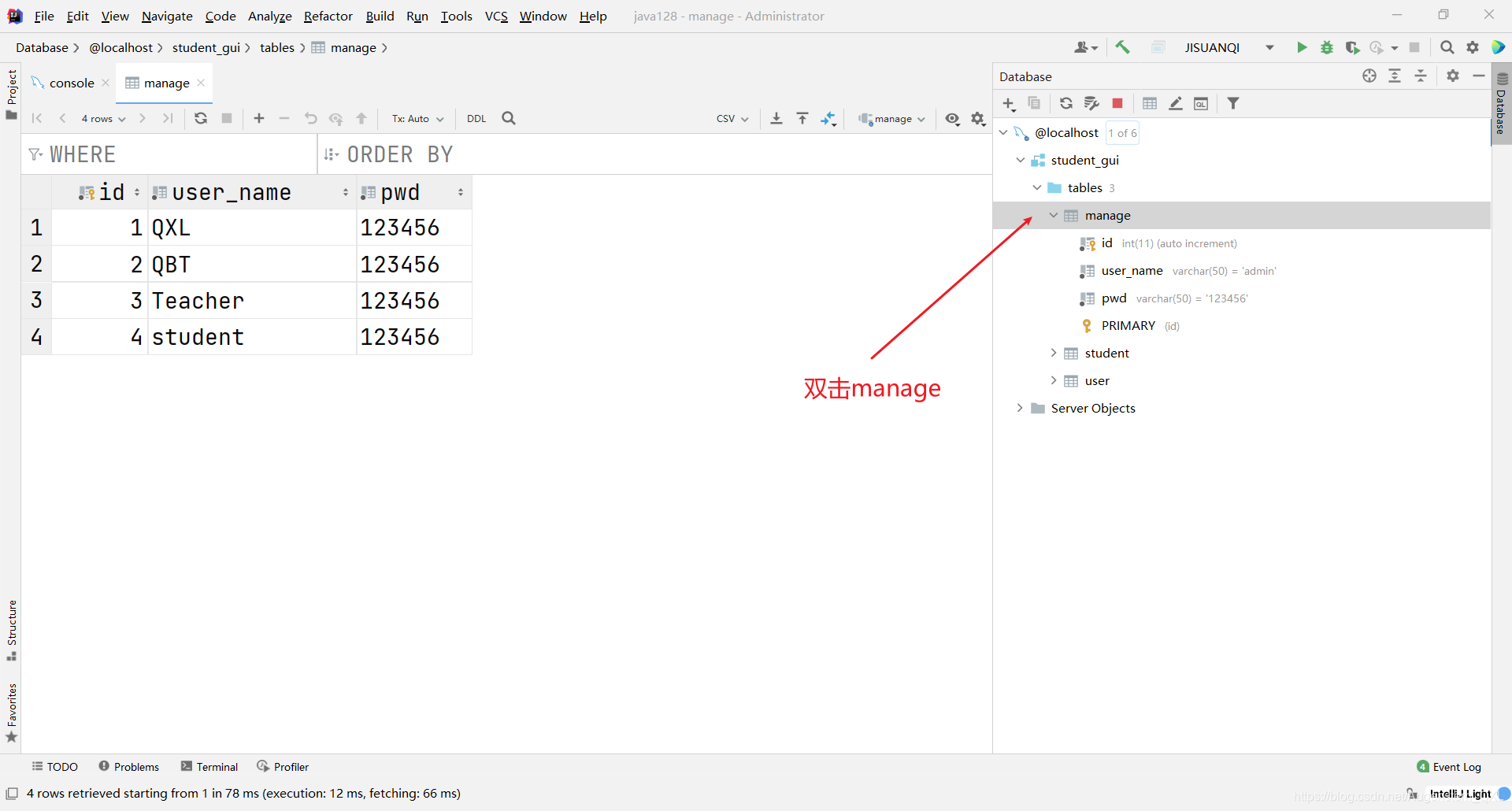The height and width of the screenshot is (811, 1512).
Task: Open the Analyze menu
Action: (x=269, y=16)
